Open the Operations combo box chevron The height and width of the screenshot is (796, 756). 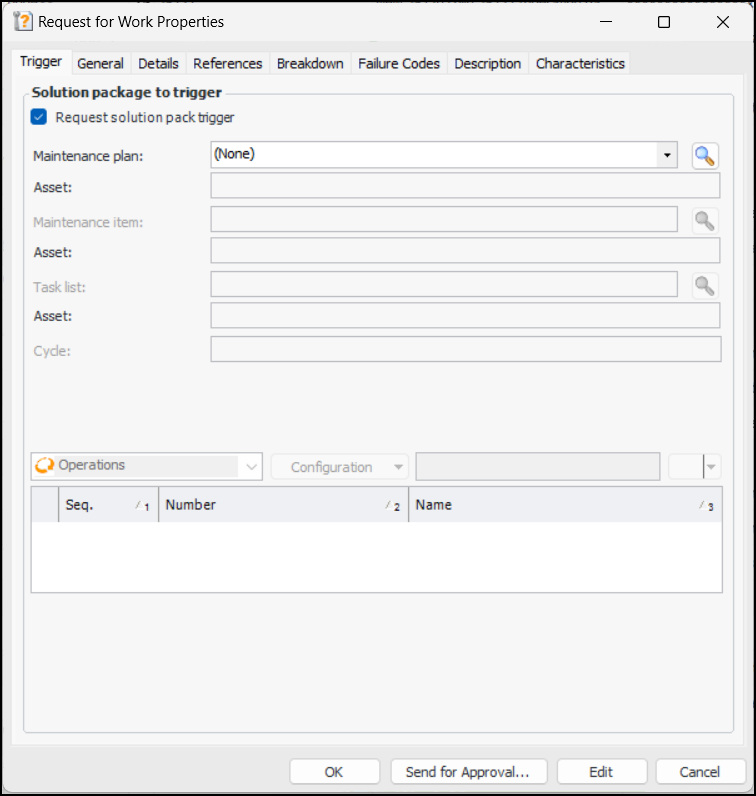pyautogui.click(x=250, y=467)
